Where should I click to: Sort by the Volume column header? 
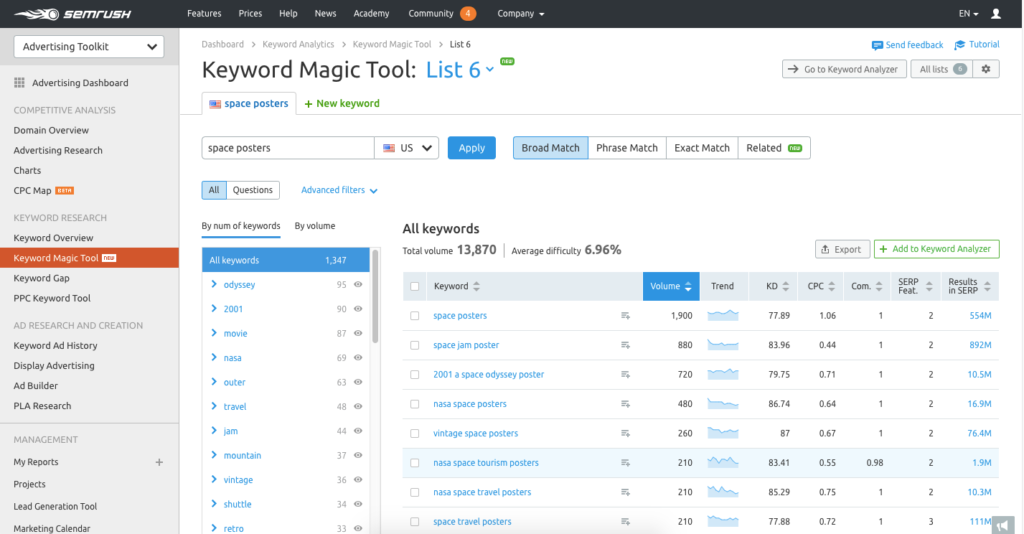tap(671, 286)
